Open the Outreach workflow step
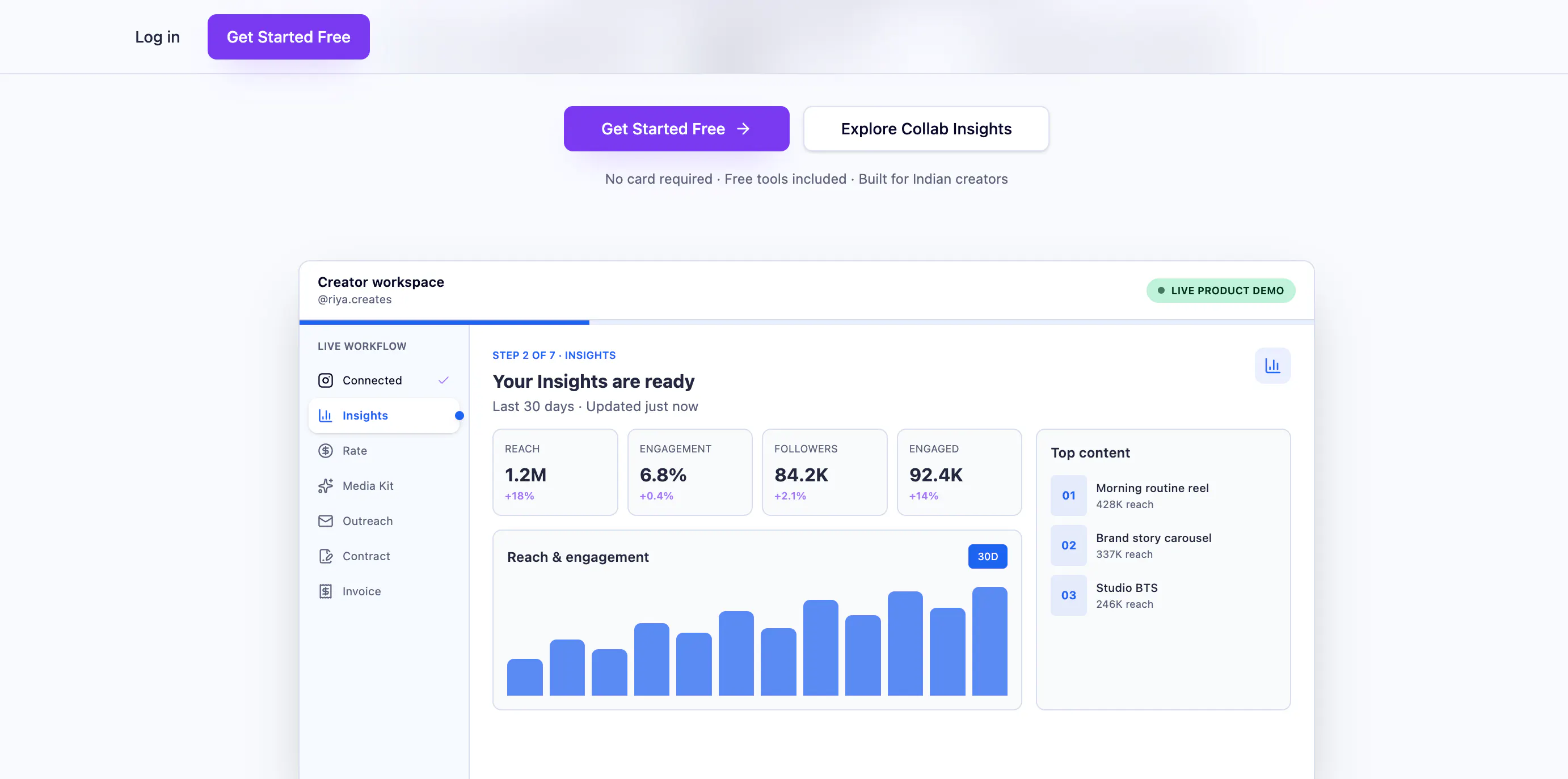The image size is (1568, 779). pos(384,521)
